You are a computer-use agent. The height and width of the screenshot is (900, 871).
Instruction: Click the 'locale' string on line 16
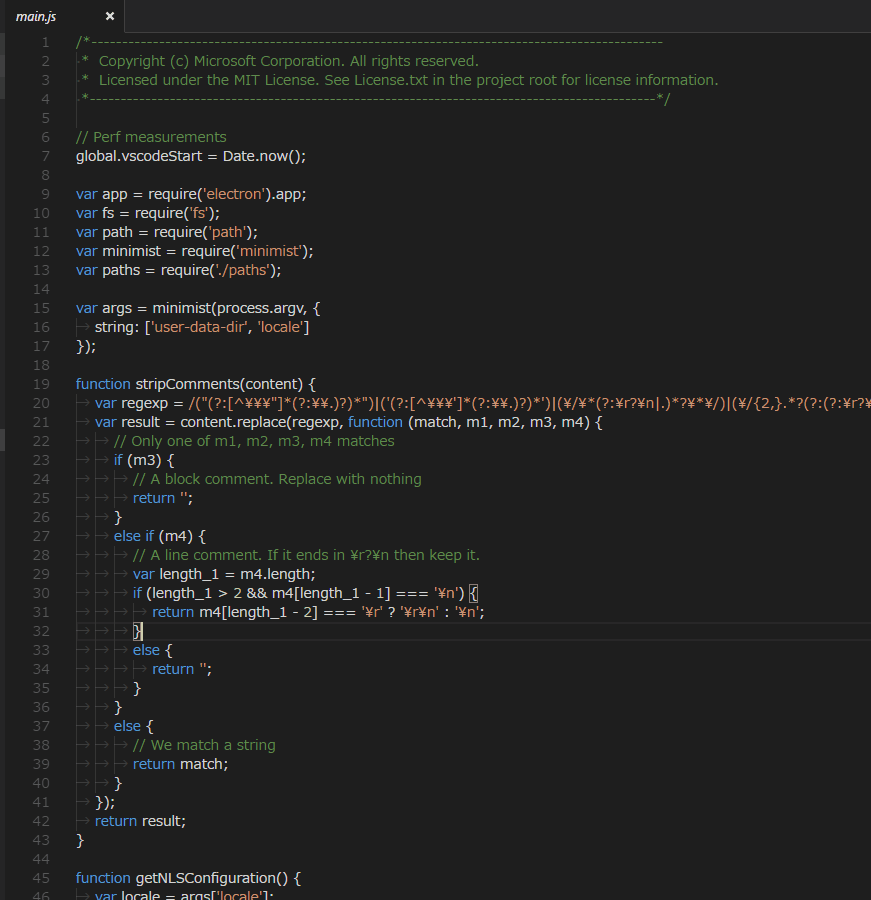[x=281, y=326]
